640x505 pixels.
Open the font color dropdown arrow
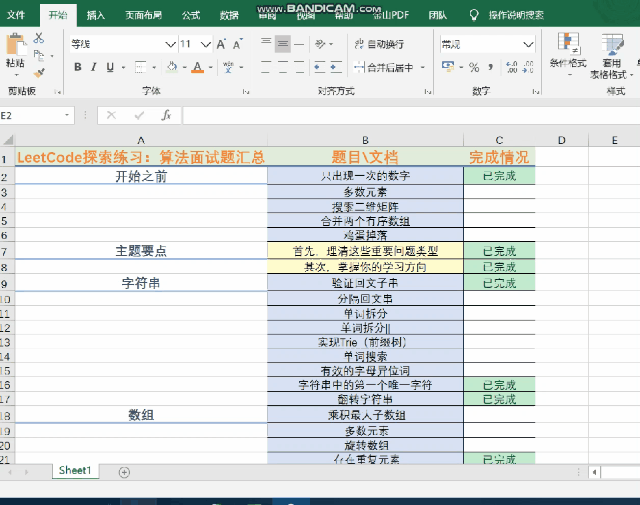pyautogui.click(x=211, y=67)
